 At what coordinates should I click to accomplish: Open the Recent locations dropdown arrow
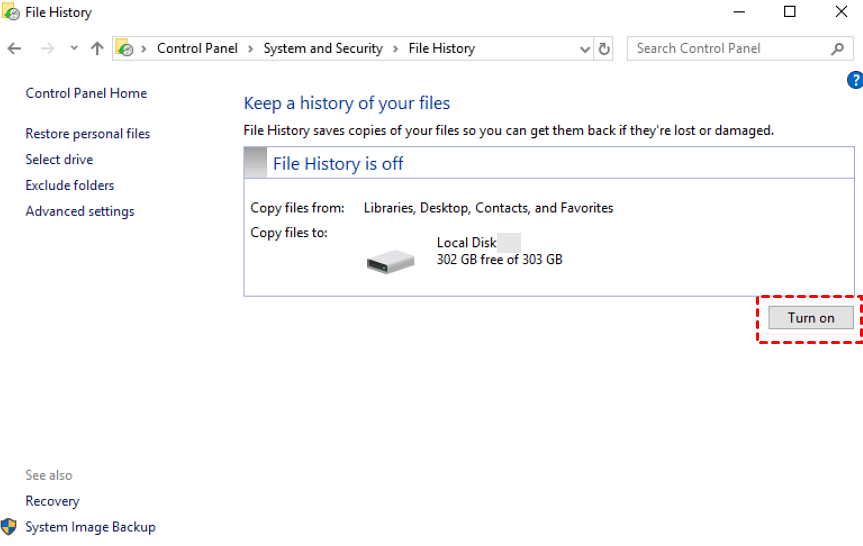(x=74, y=48)
